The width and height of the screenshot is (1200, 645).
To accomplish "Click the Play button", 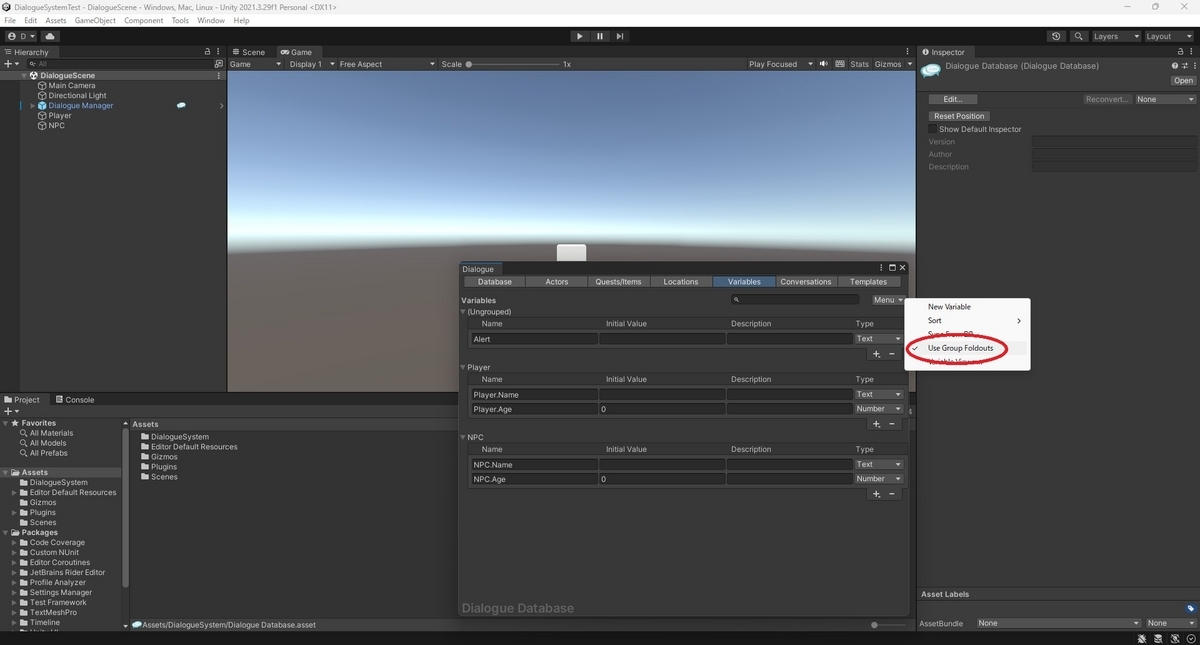I will 579,36.
